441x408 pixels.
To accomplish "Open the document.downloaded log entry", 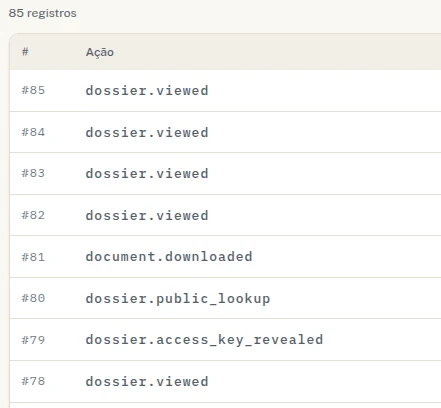I will pyautogui.click(x=225, y=257).
